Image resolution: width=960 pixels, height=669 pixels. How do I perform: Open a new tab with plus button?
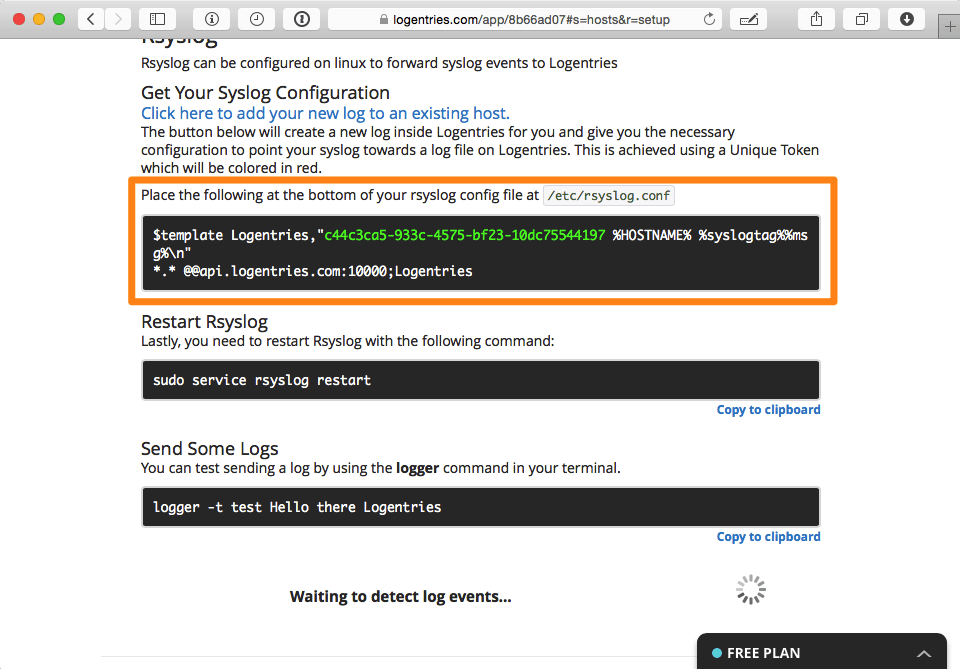(950, 26)
